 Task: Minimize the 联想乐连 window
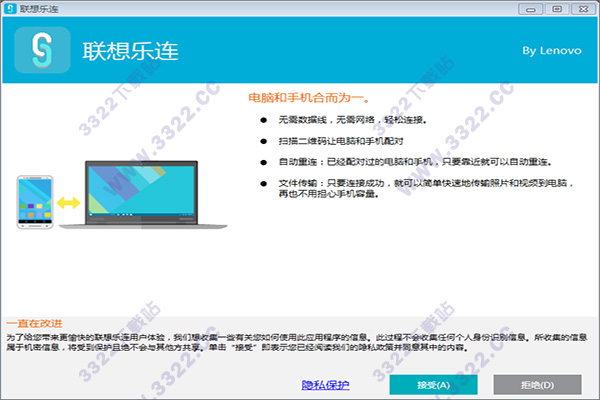530,9
